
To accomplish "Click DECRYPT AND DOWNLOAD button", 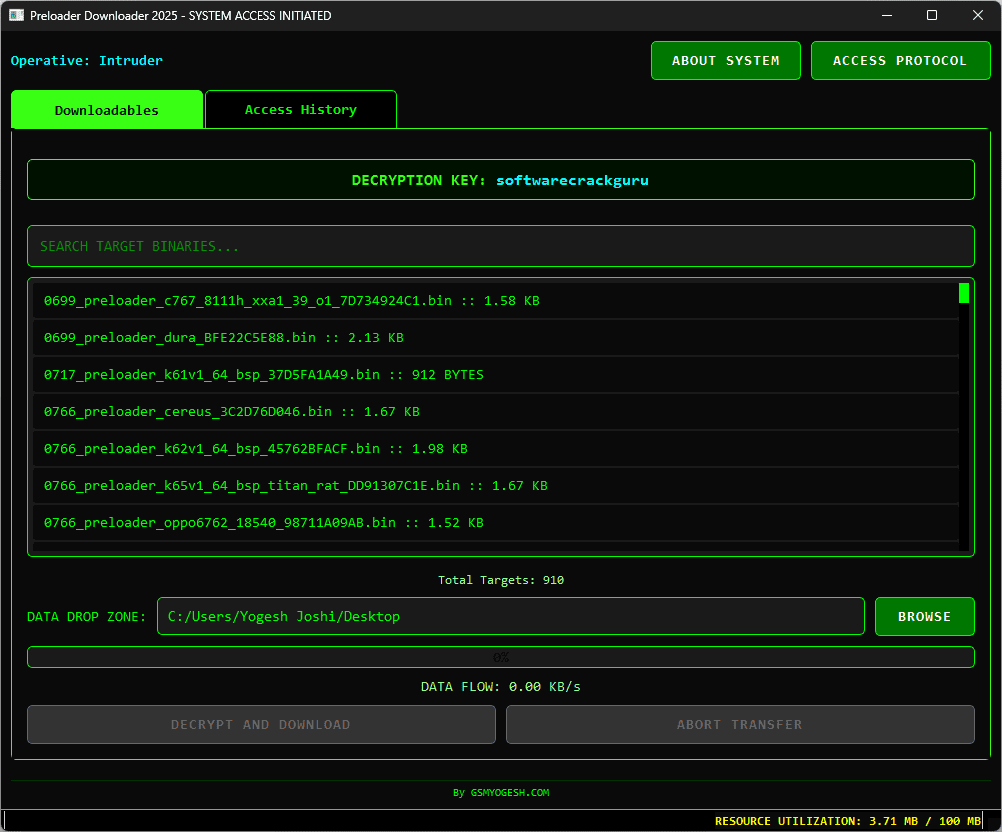I will point(261,725).
